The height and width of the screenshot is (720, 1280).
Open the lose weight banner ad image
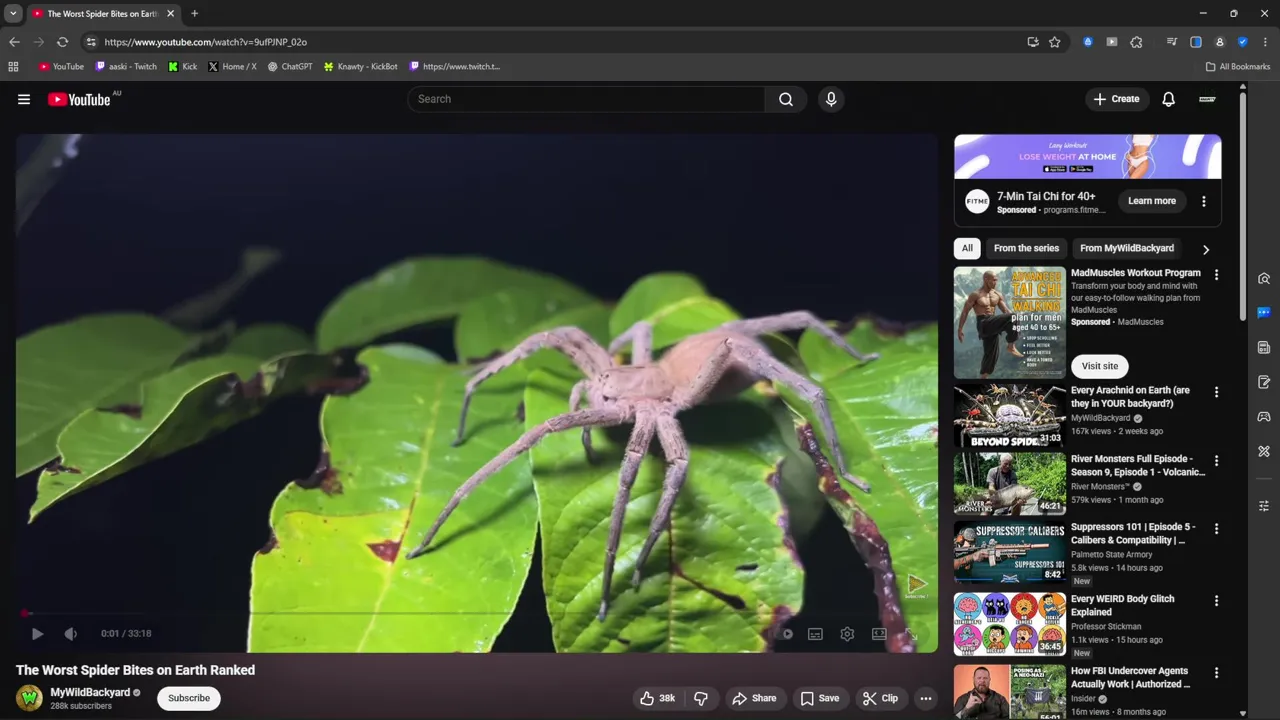pos(1087,157)
